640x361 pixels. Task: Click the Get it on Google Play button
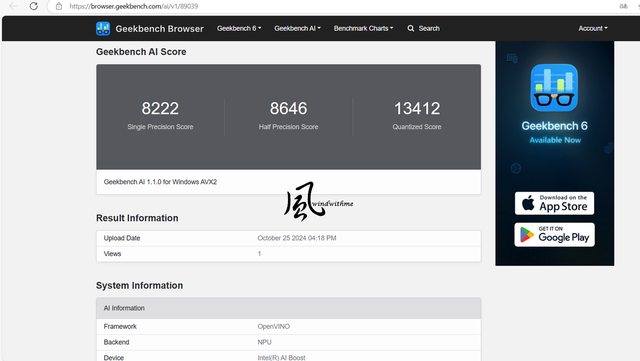click(554, 235)
